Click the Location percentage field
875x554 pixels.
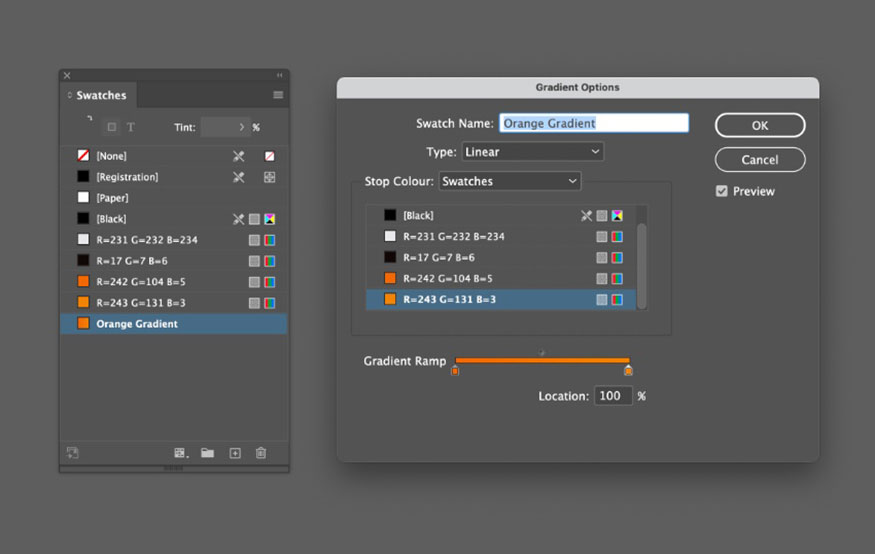coord(613,396)
